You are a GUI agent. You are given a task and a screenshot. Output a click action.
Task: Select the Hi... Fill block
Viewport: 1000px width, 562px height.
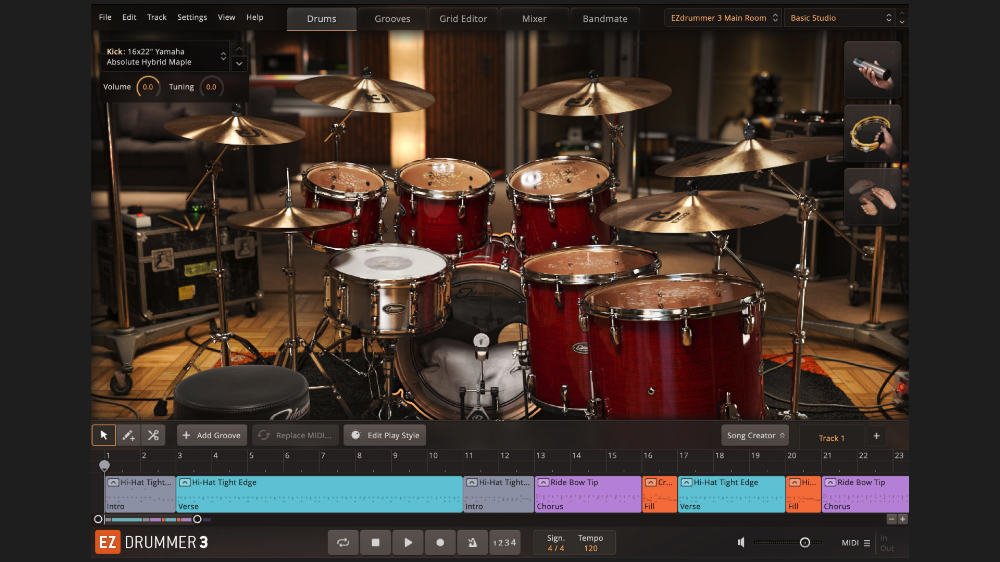coord(803,494)
